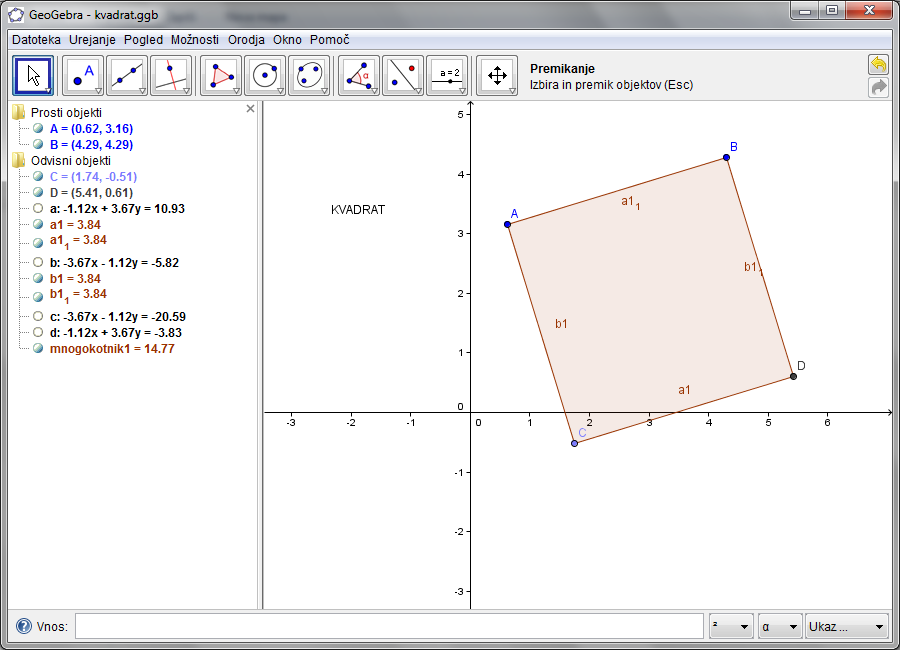Screen dimensions: 900x650
Task: Open the Greek letter α dropdown
Action: pos(780,627)
